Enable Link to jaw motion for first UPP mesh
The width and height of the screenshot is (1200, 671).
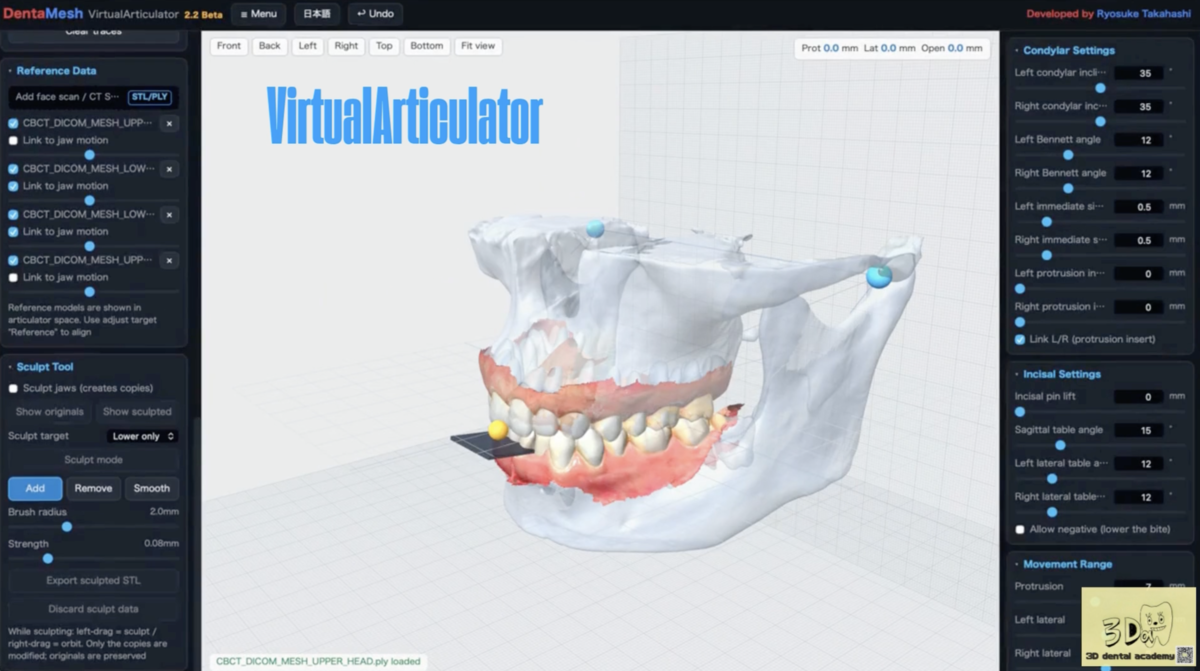point(13,141)
